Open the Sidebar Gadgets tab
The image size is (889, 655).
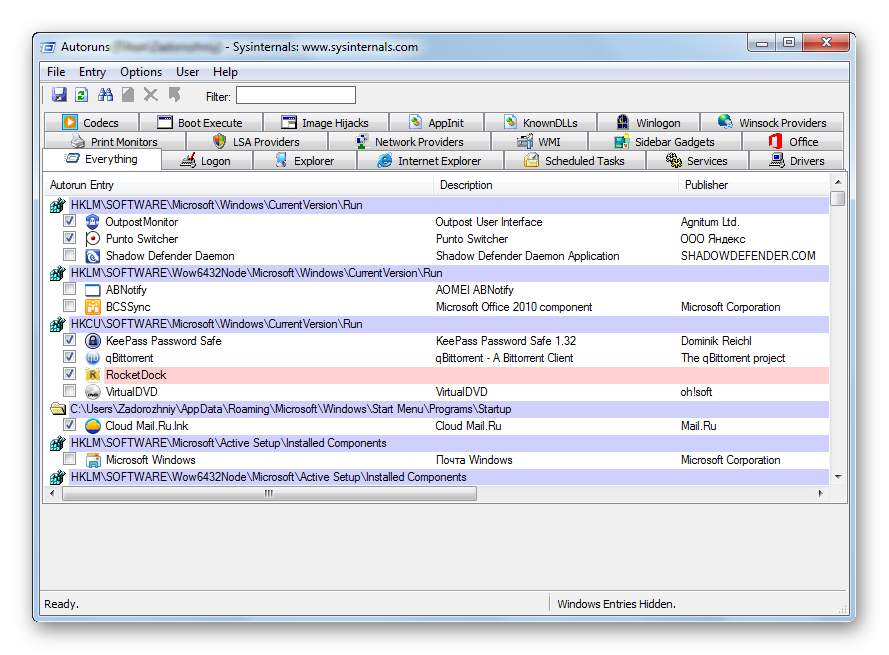pyautogui.click(x=665, y=142)
